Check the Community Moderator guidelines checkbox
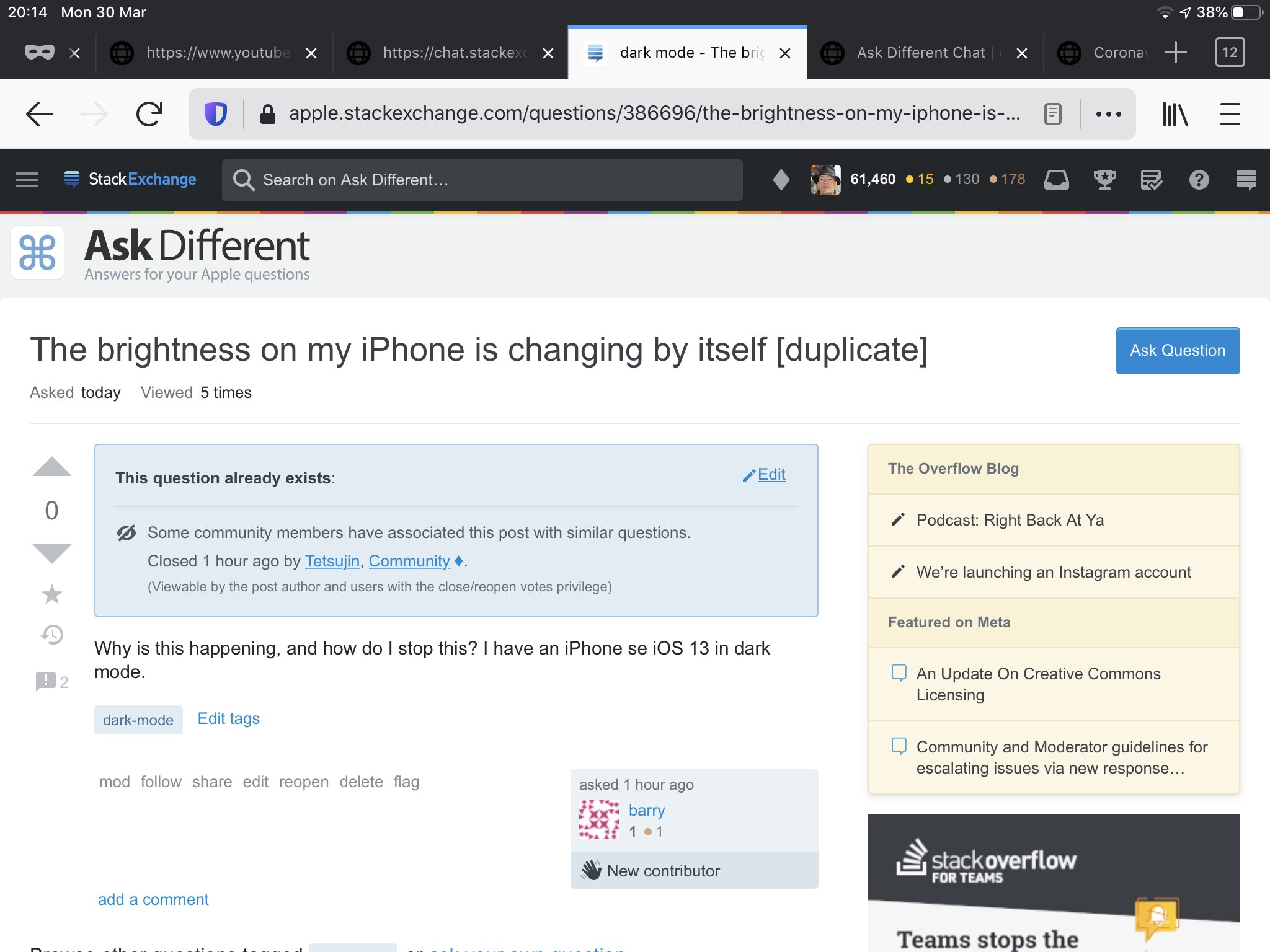Viewport: 1270px width, 952px height. pos(897,748)
